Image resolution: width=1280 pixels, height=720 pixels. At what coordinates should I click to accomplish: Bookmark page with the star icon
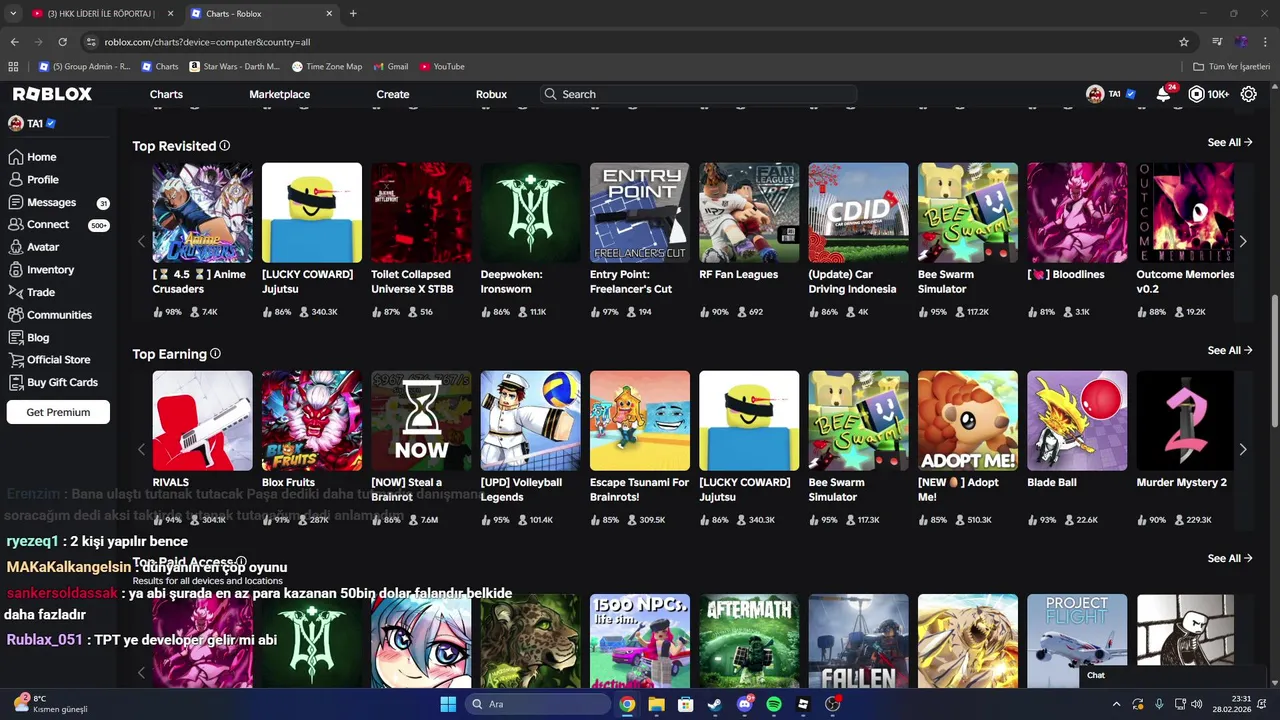click(1184, 42)
